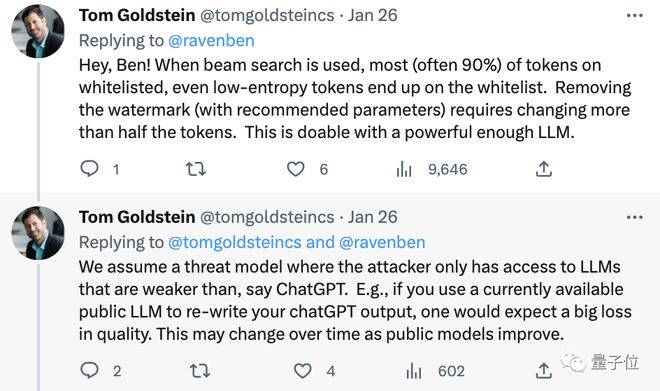View analytics of tweet with 602 views
This screenshot has width=660, height=391.
(x=414, y=371)
